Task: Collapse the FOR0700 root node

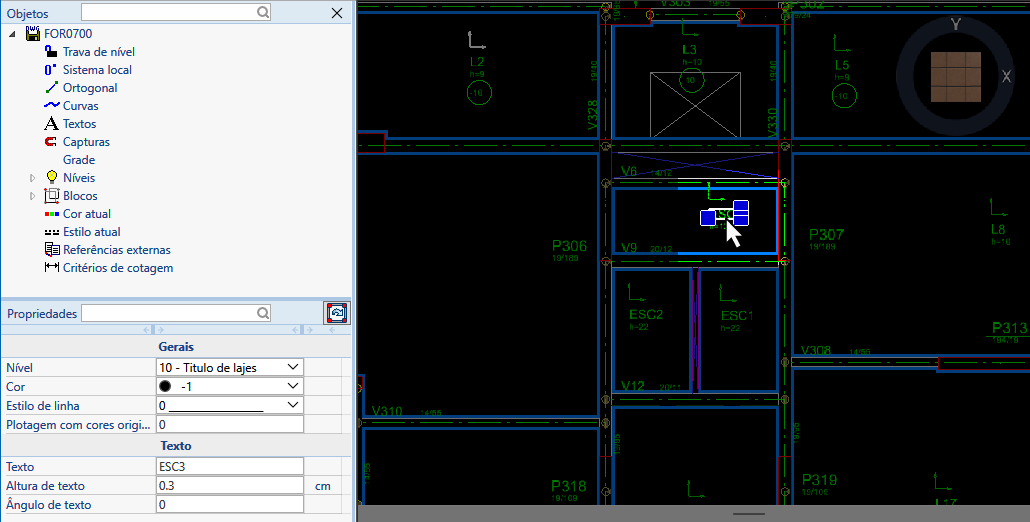Action: [13, 34]
